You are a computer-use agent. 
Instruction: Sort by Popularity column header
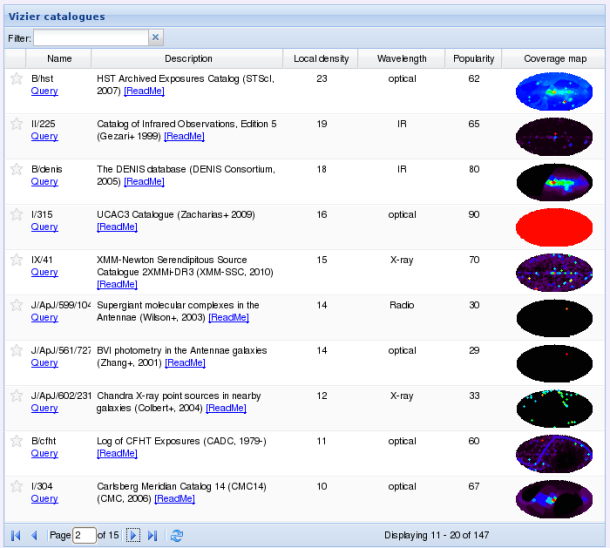pyautogui.click(x=473, y=59)
